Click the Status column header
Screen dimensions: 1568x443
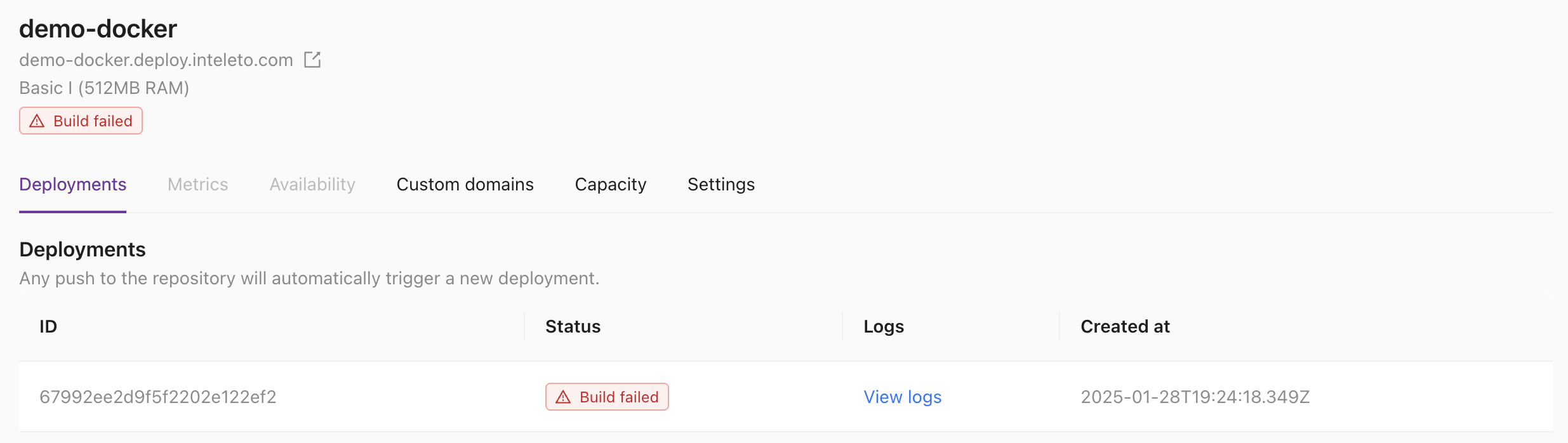[572, 326]
